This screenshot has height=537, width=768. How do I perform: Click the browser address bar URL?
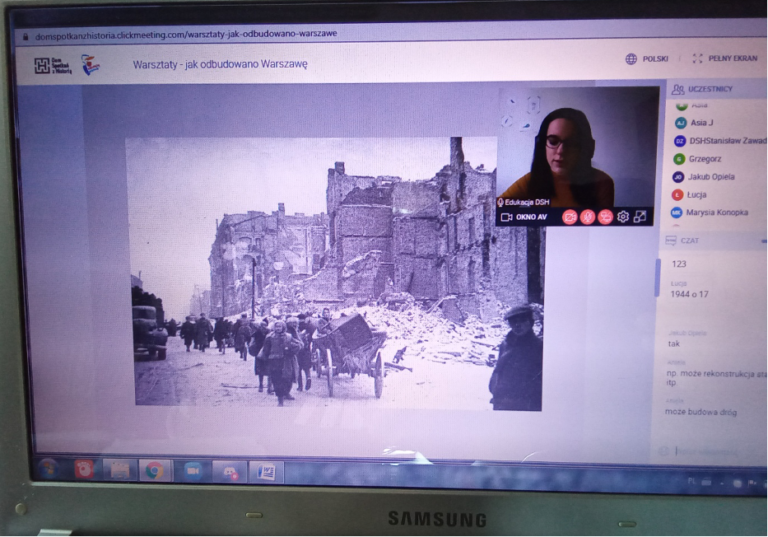[185, 33]
